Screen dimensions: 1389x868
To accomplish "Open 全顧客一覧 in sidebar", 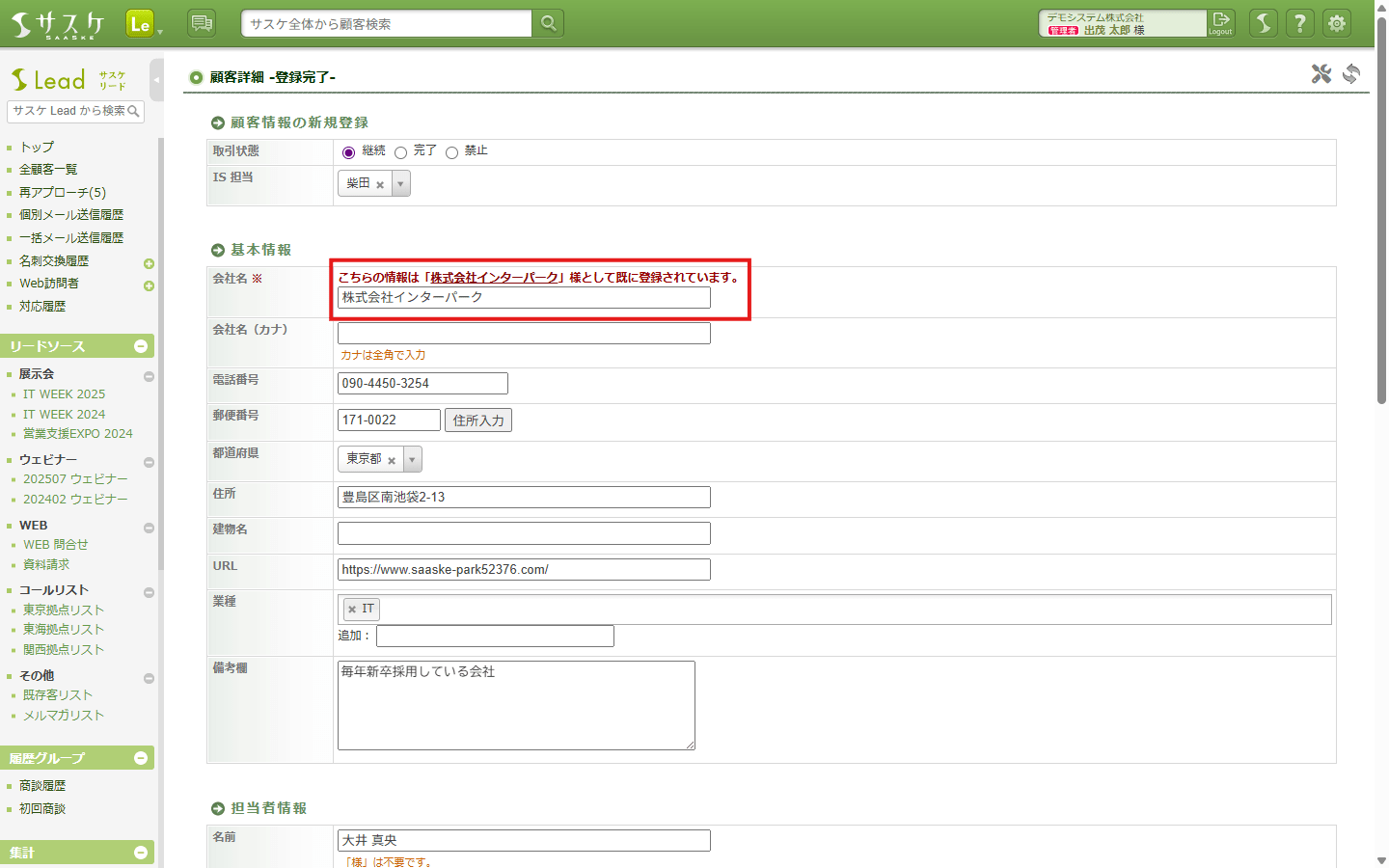I will 48,170.
